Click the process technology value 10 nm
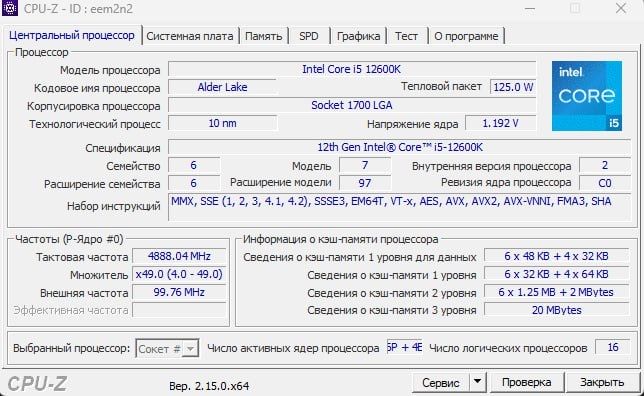This screenshot has height=396, width=644. pyautogui.click(x=222, y=123)
